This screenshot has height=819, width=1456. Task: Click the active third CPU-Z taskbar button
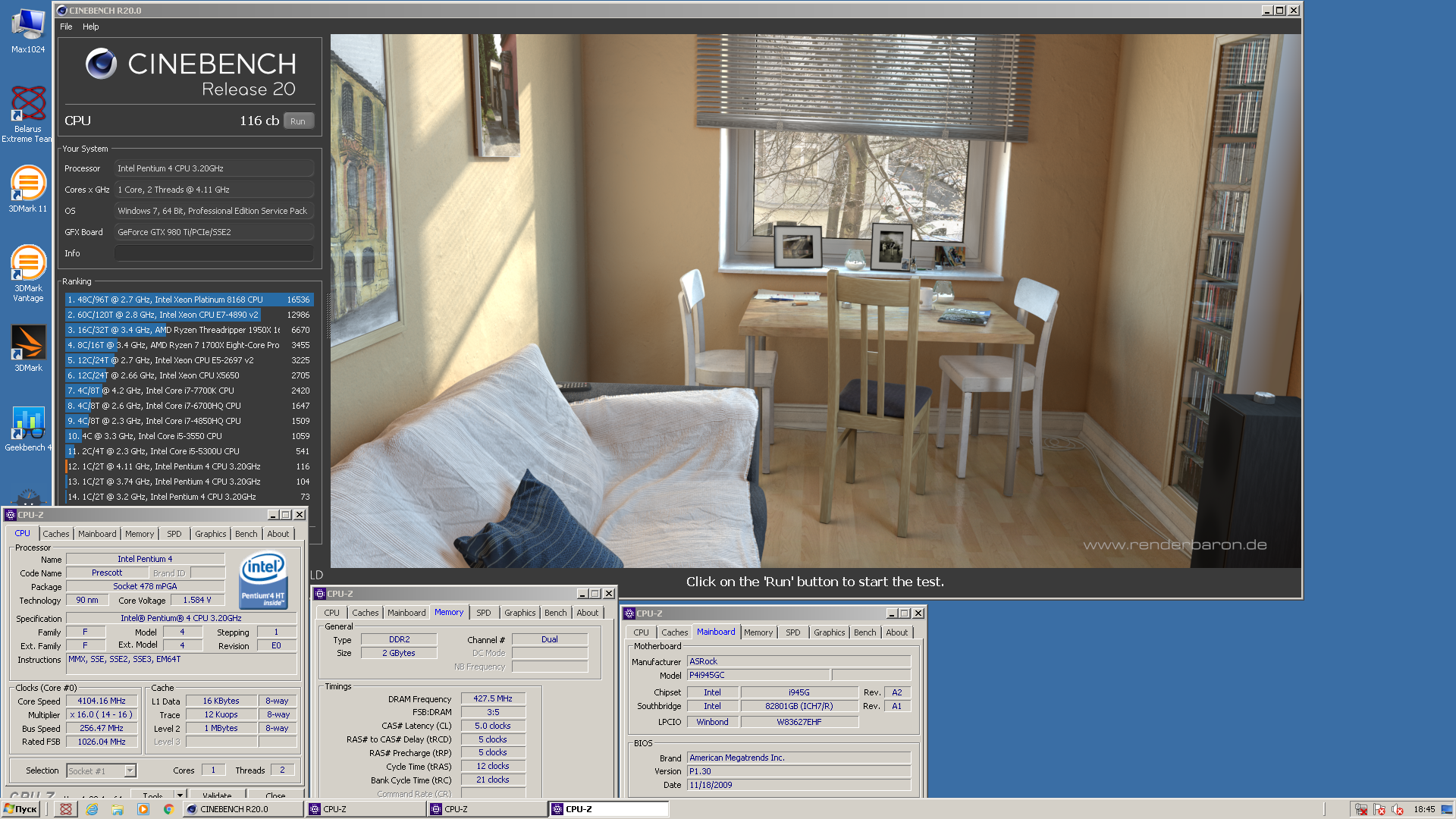(609, 809)
